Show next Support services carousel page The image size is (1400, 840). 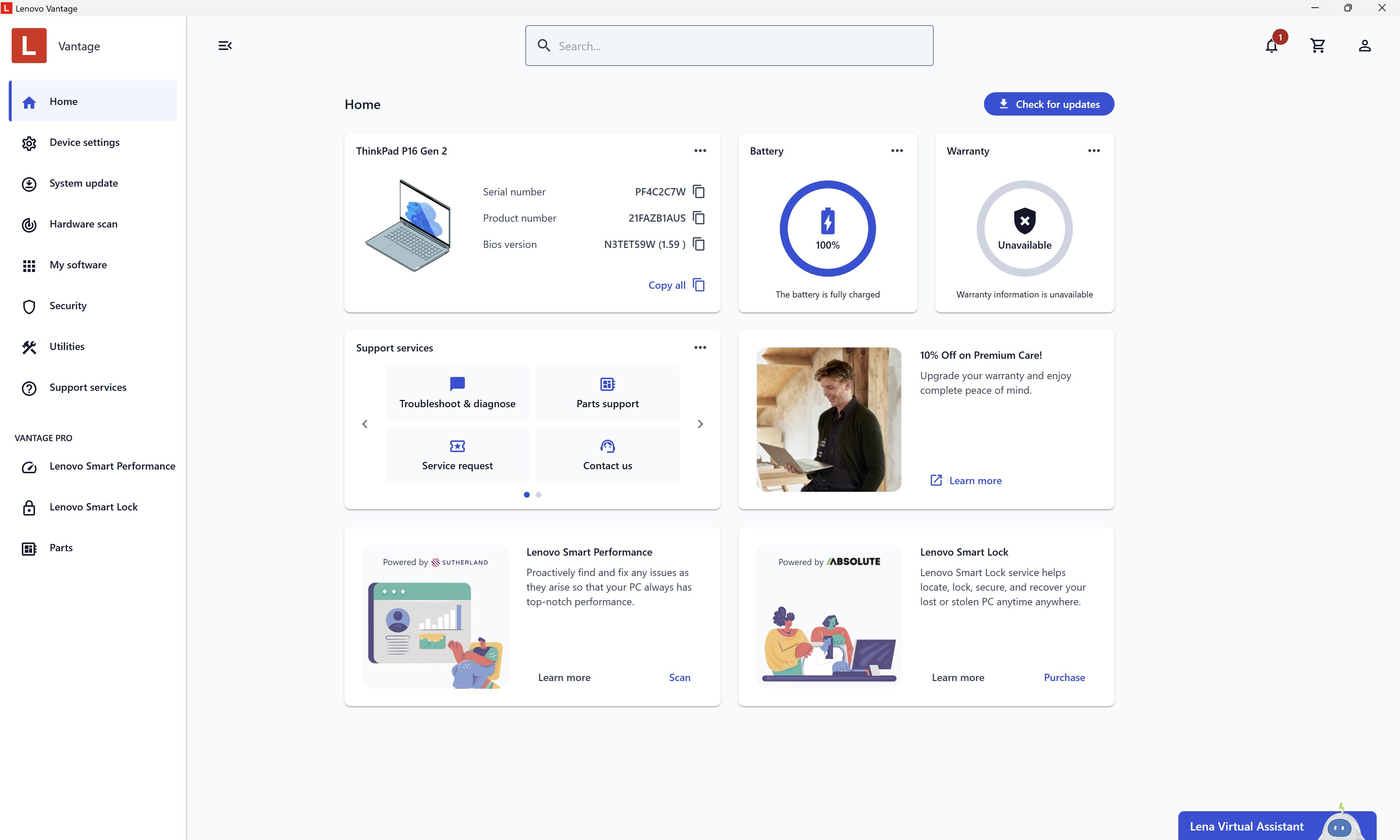(x=700, y=424)
